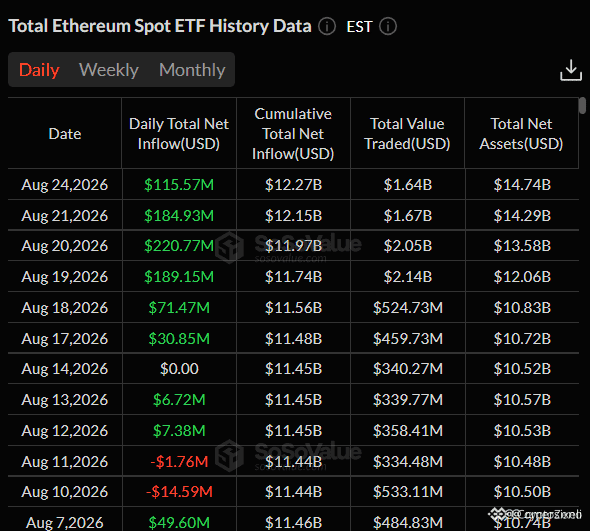Click the Aug 24,2026 date cell
This screenshot has height=531, width=590.
point(65,185)
